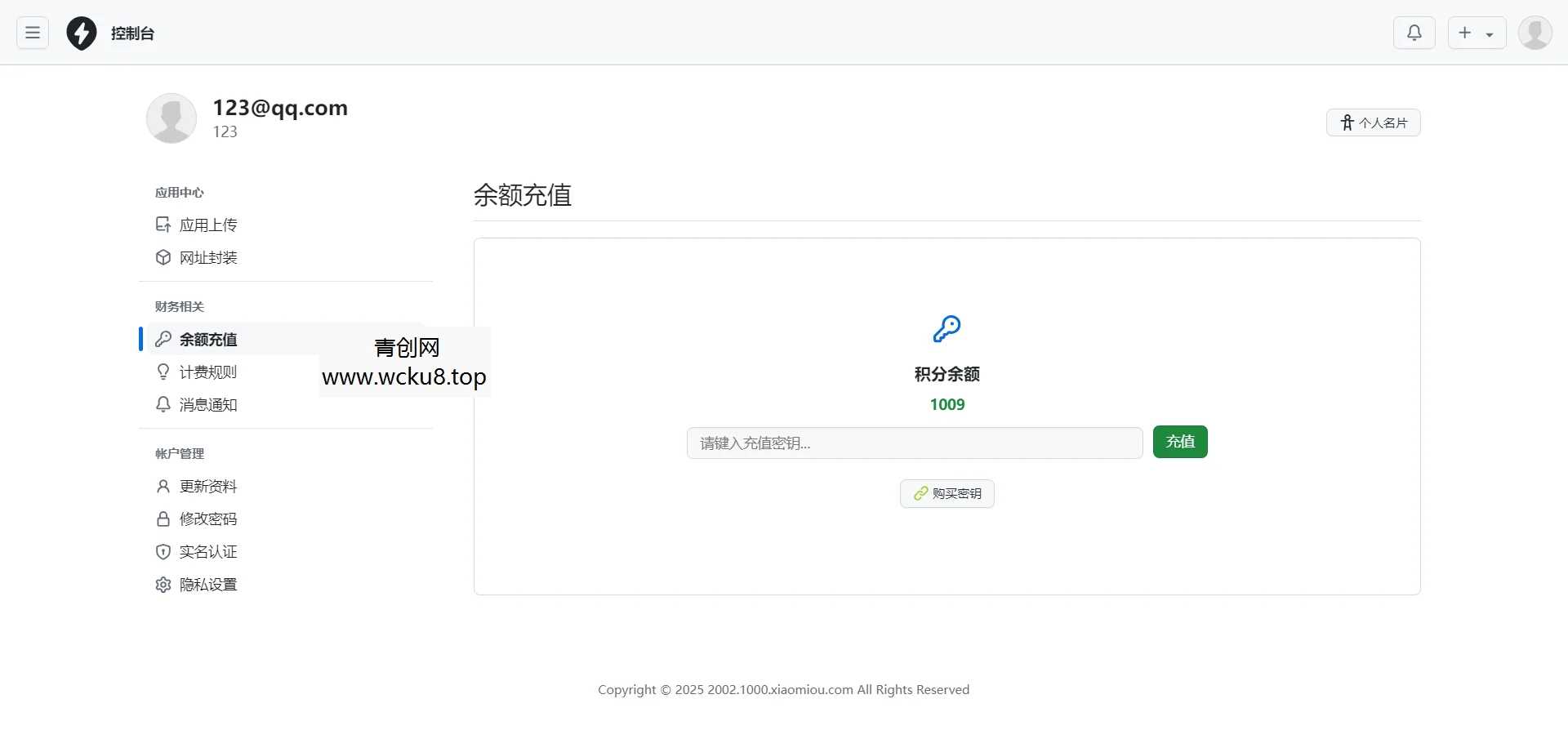
Task: Click inside the recharge key input field
Action: (x=914, y=443)
